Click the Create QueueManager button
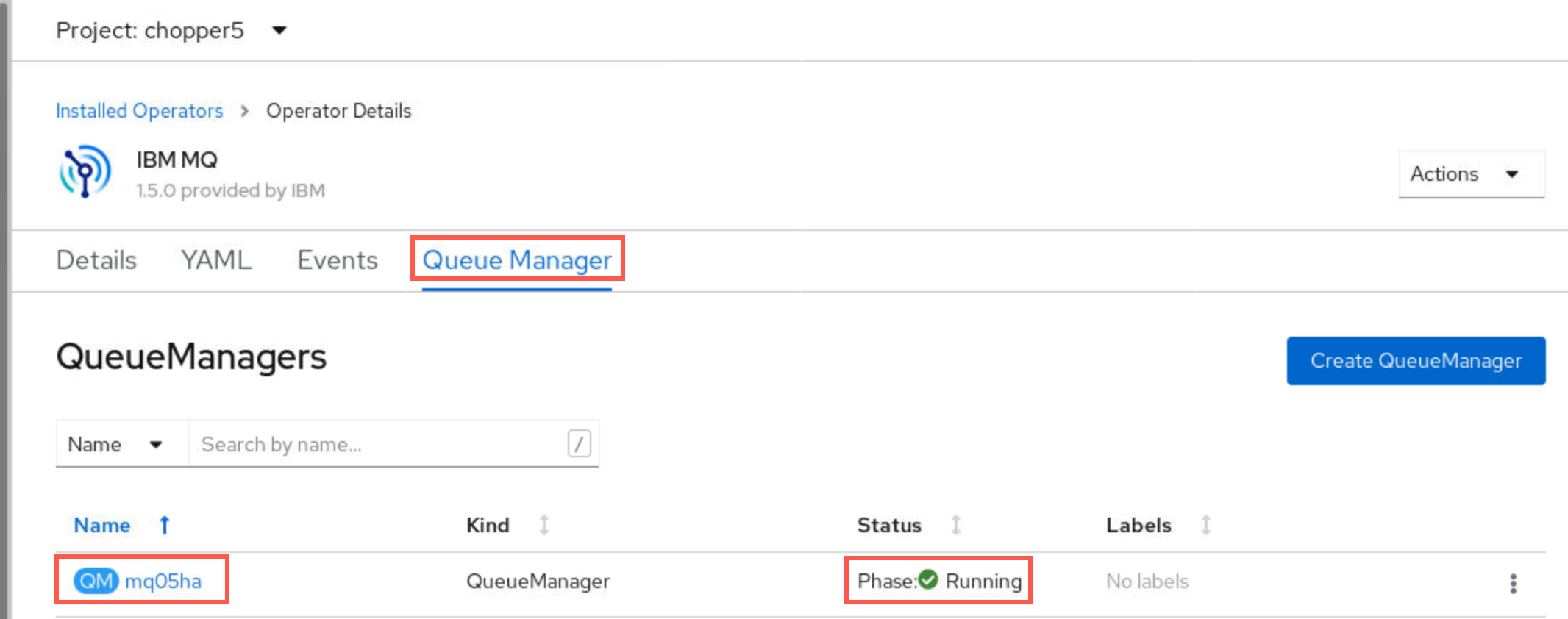Image resolution: width=1568 pixels, height=619 pixels. pyautogui.click(x=1416, y=361)
